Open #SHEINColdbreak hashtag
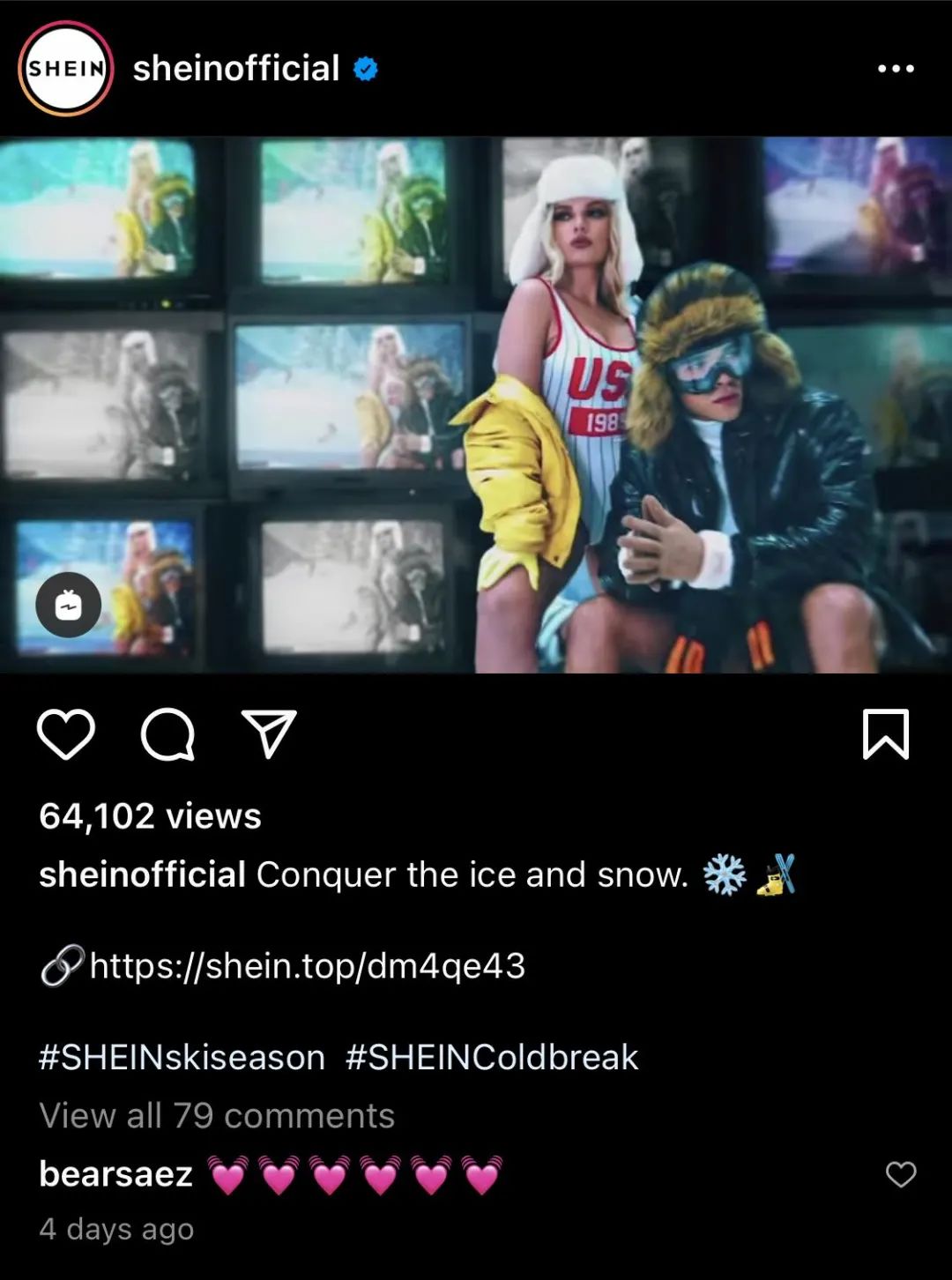Screen dimensions: 952x1280 (492, 1057)
